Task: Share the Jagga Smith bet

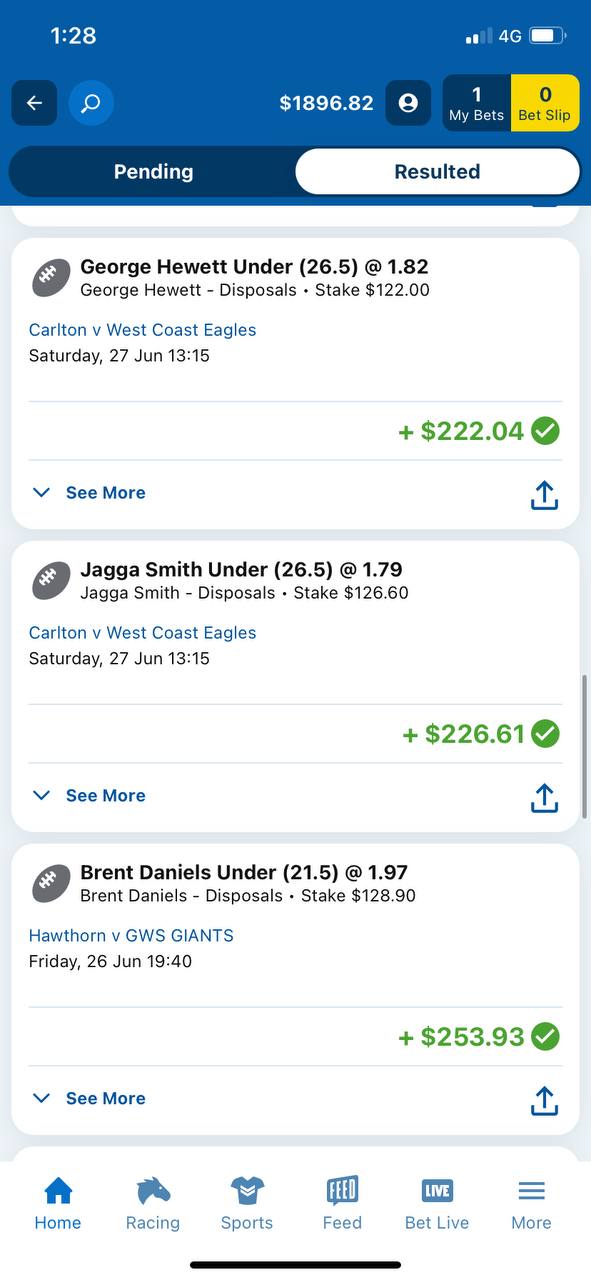Action: pos(544,798)
